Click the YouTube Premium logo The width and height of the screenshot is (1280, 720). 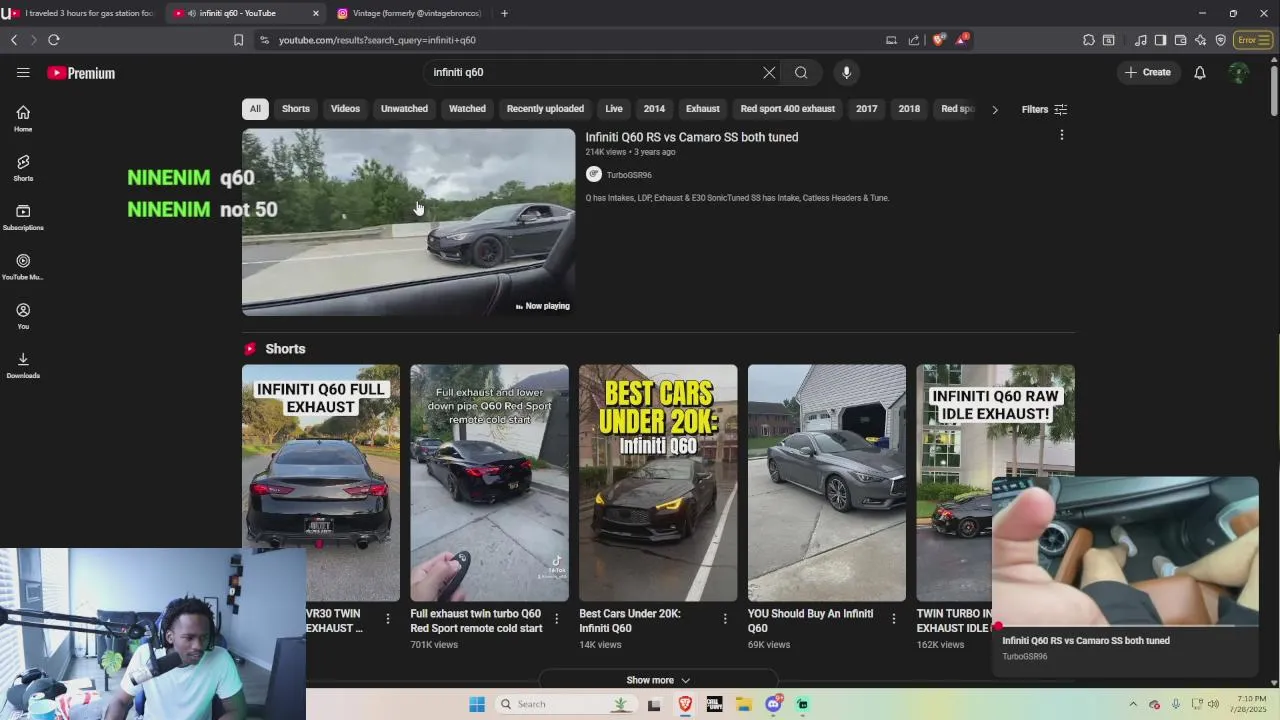point(81,73)
